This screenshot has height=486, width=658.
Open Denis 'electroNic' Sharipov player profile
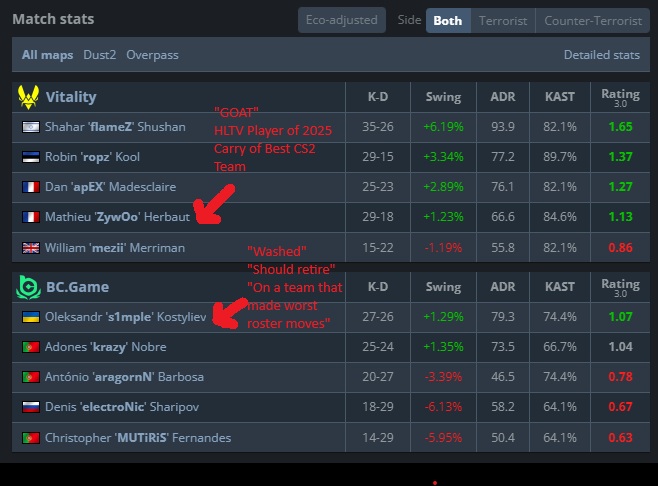(122, 407)
